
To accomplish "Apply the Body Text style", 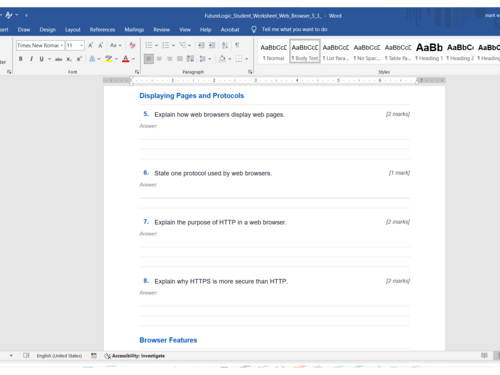I will pyautogui.click(x=305, y=52).
